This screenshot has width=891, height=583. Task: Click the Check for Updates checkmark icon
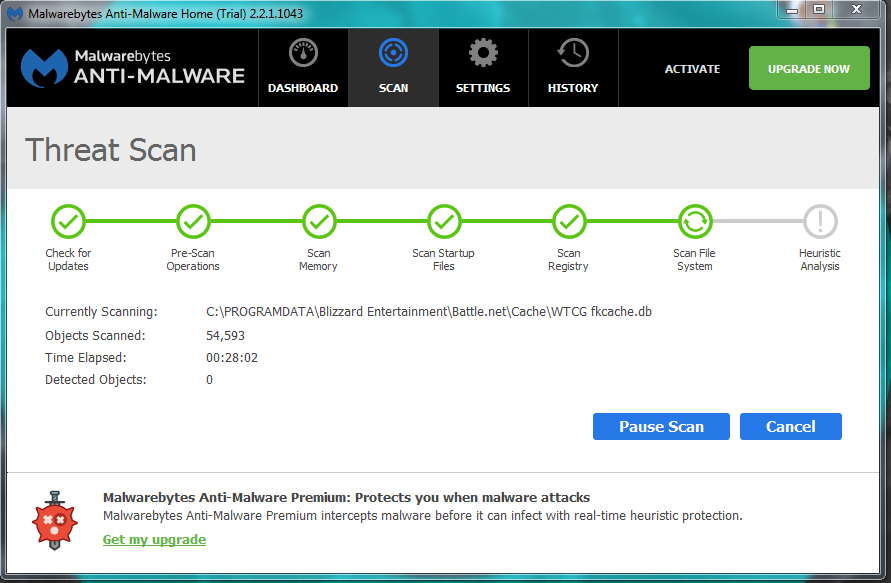(68, 222)
